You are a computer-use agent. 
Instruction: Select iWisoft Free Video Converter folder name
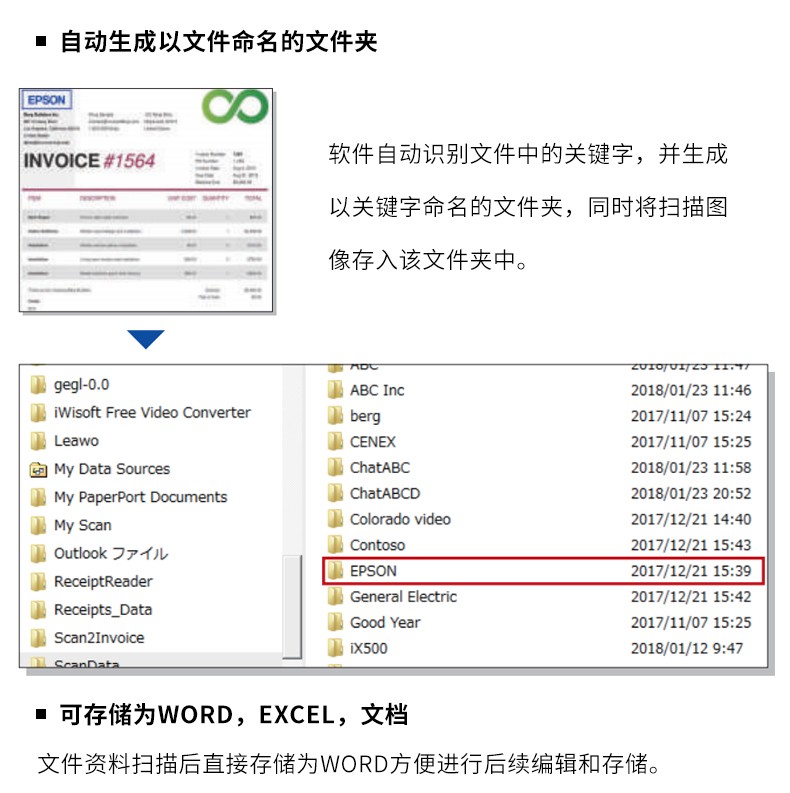click(x=152, y=413)
